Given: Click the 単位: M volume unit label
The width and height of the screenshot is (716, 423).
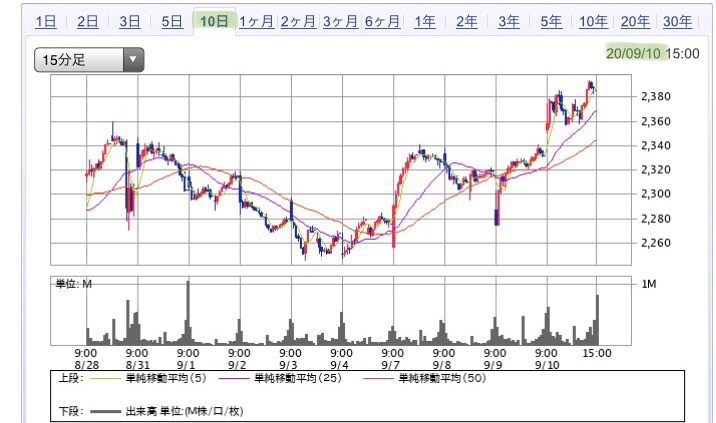Looking at the screenshot, I should click(74, 284).
